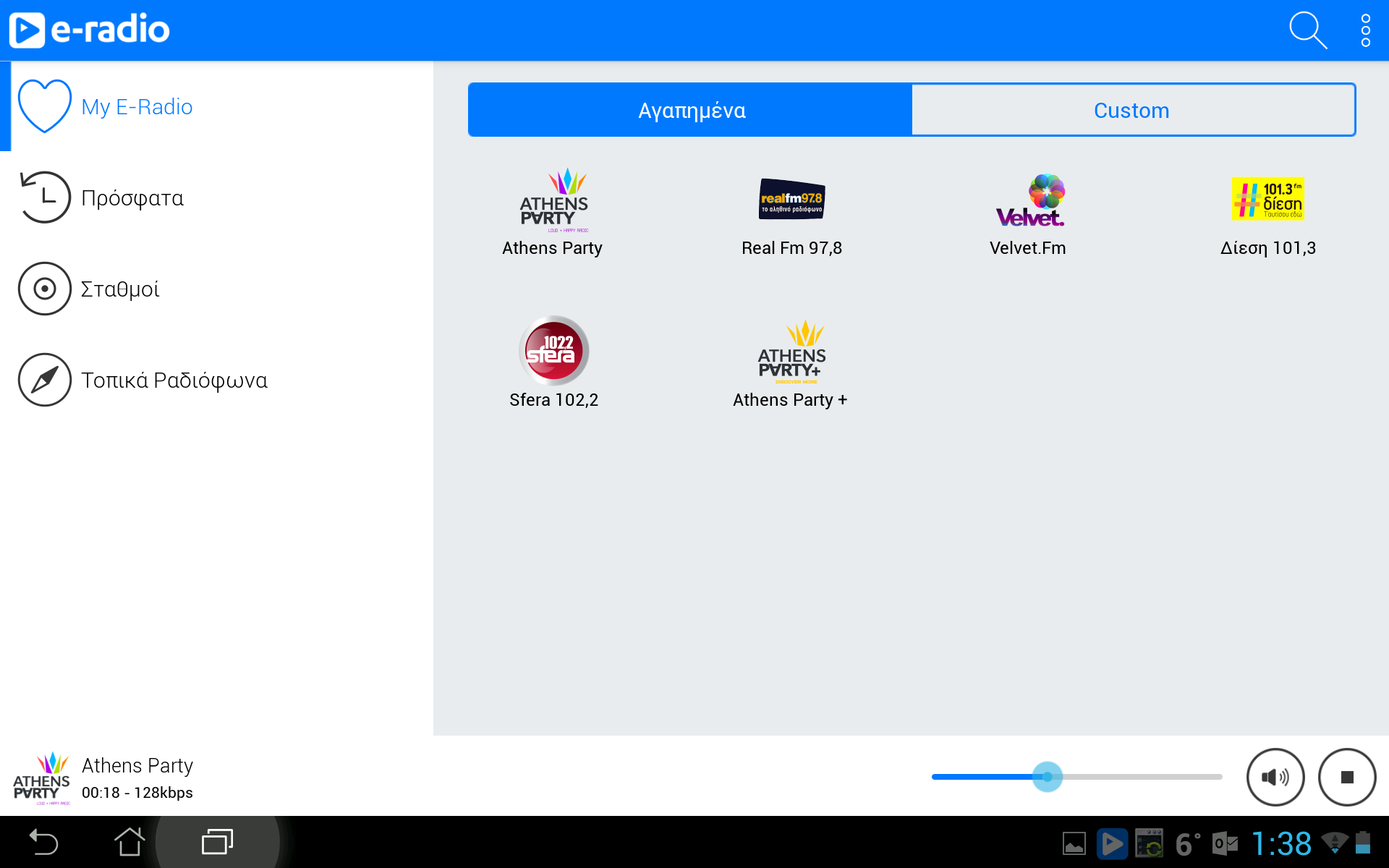1389x868 pixels.
Task: Play the Δίεση 101,3 station logo
Action: [x=1267, y=199]
